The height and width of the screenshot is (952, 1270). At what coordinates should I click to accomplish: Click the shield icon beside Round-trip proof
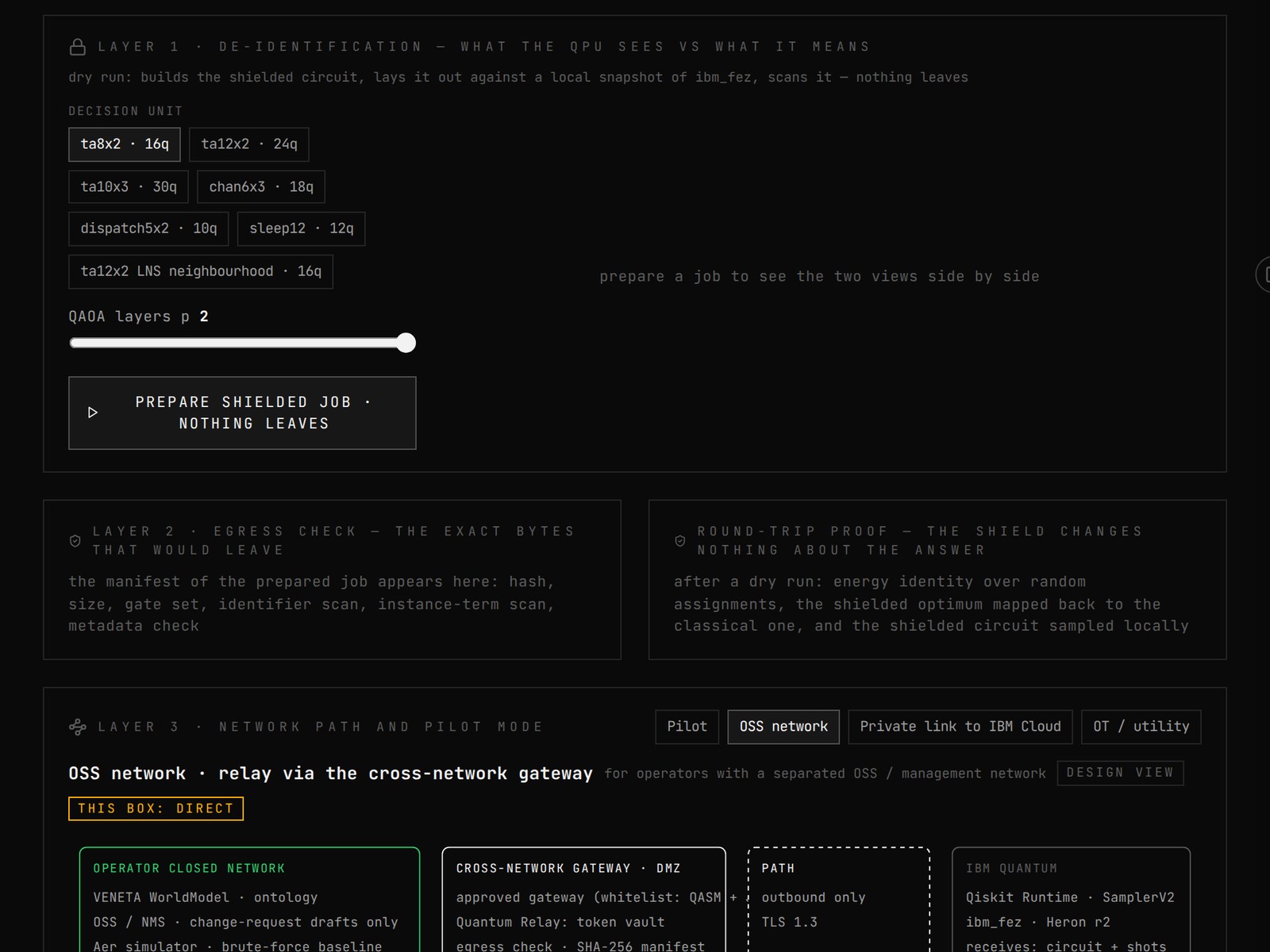[680, 541]
